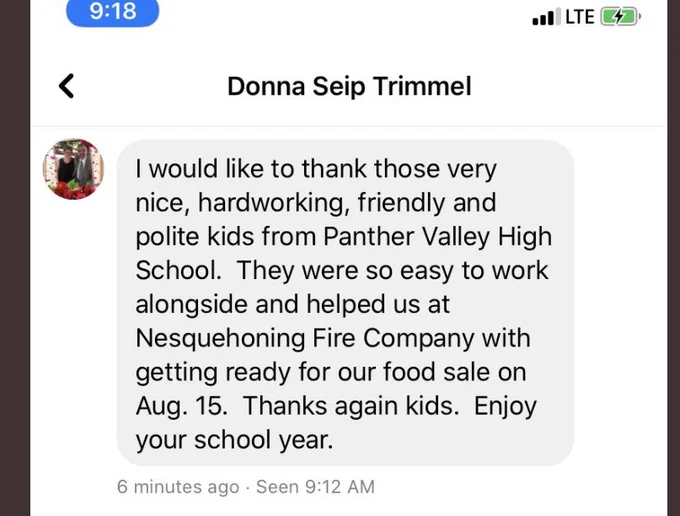Image resolution: width=680 pixels, height=516 pixels.
Task: Click 'alongside and helped us at' line
Action: [x=293, y=304]
